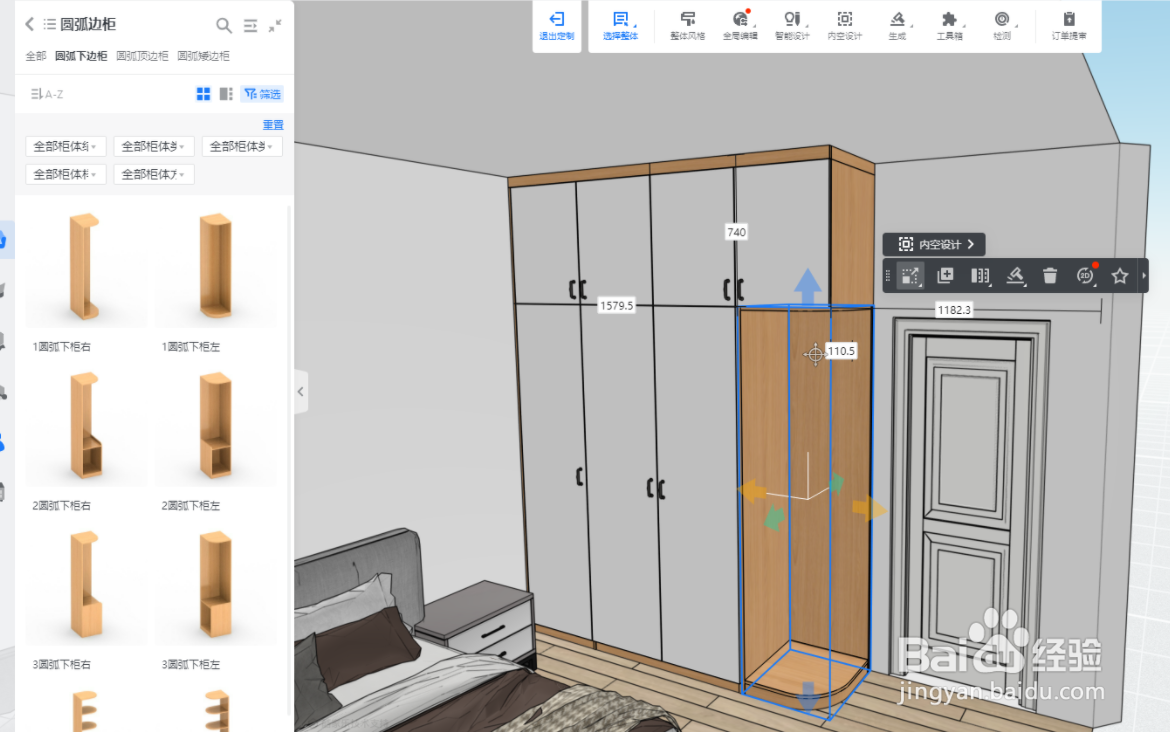Open the 全部柜体 dropdown below the 重置 link

(x=242, y=146)
